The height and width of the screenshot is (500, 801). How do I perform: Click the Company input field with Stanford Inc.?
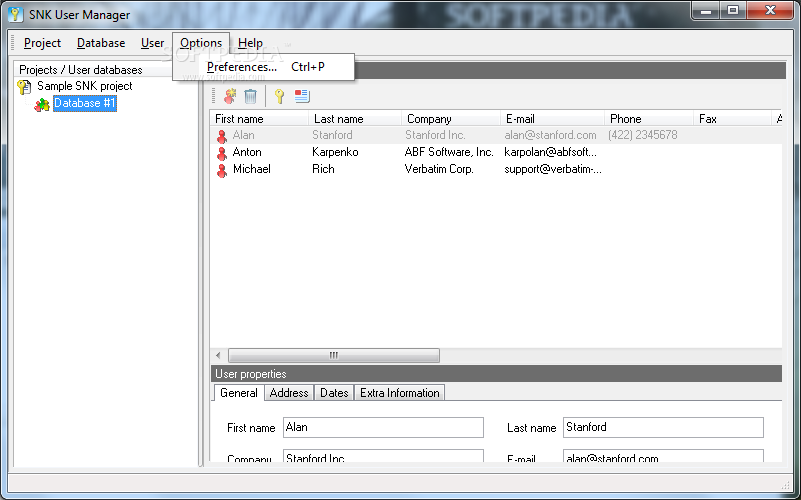point(383,456)
